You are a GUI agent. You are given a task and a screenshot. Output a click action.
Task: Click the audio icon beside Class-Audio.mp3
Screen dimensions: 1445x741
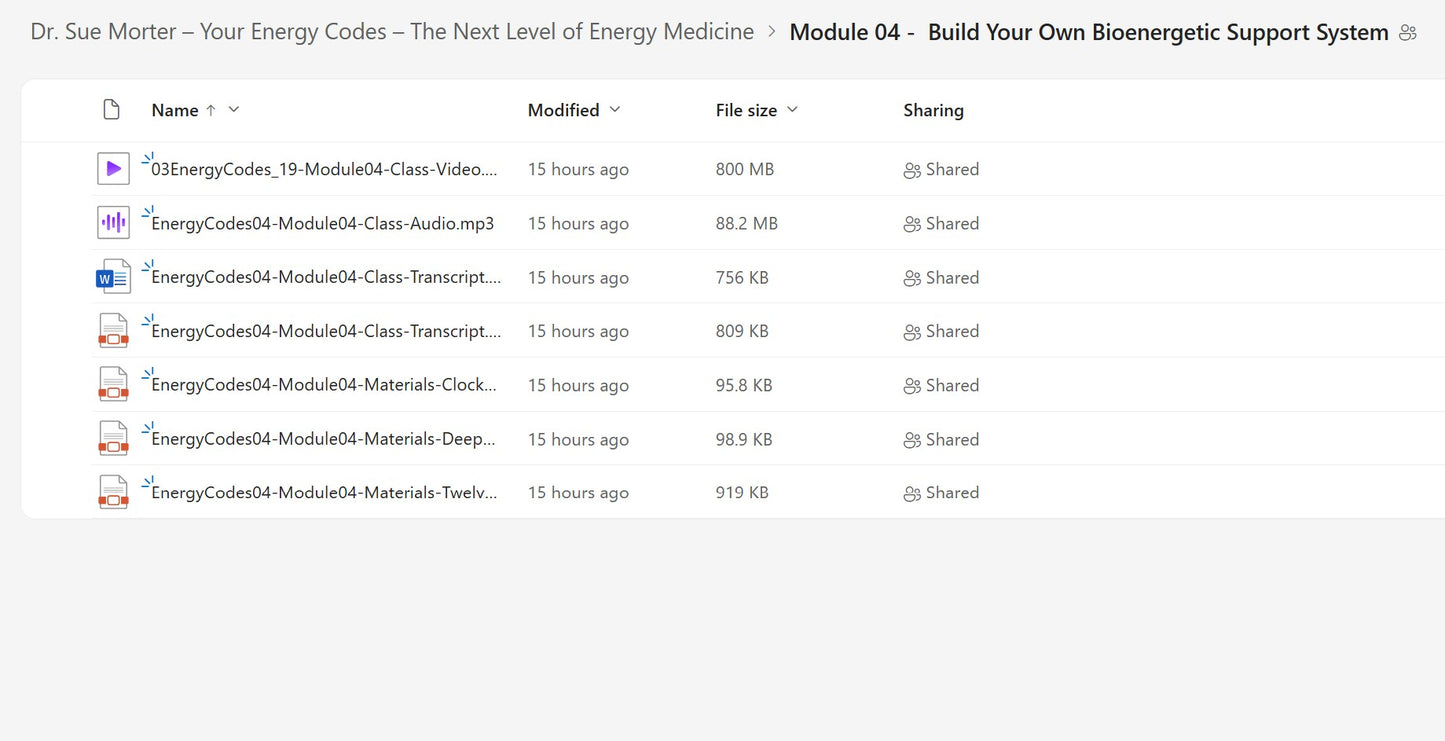(x=113, y=223)
